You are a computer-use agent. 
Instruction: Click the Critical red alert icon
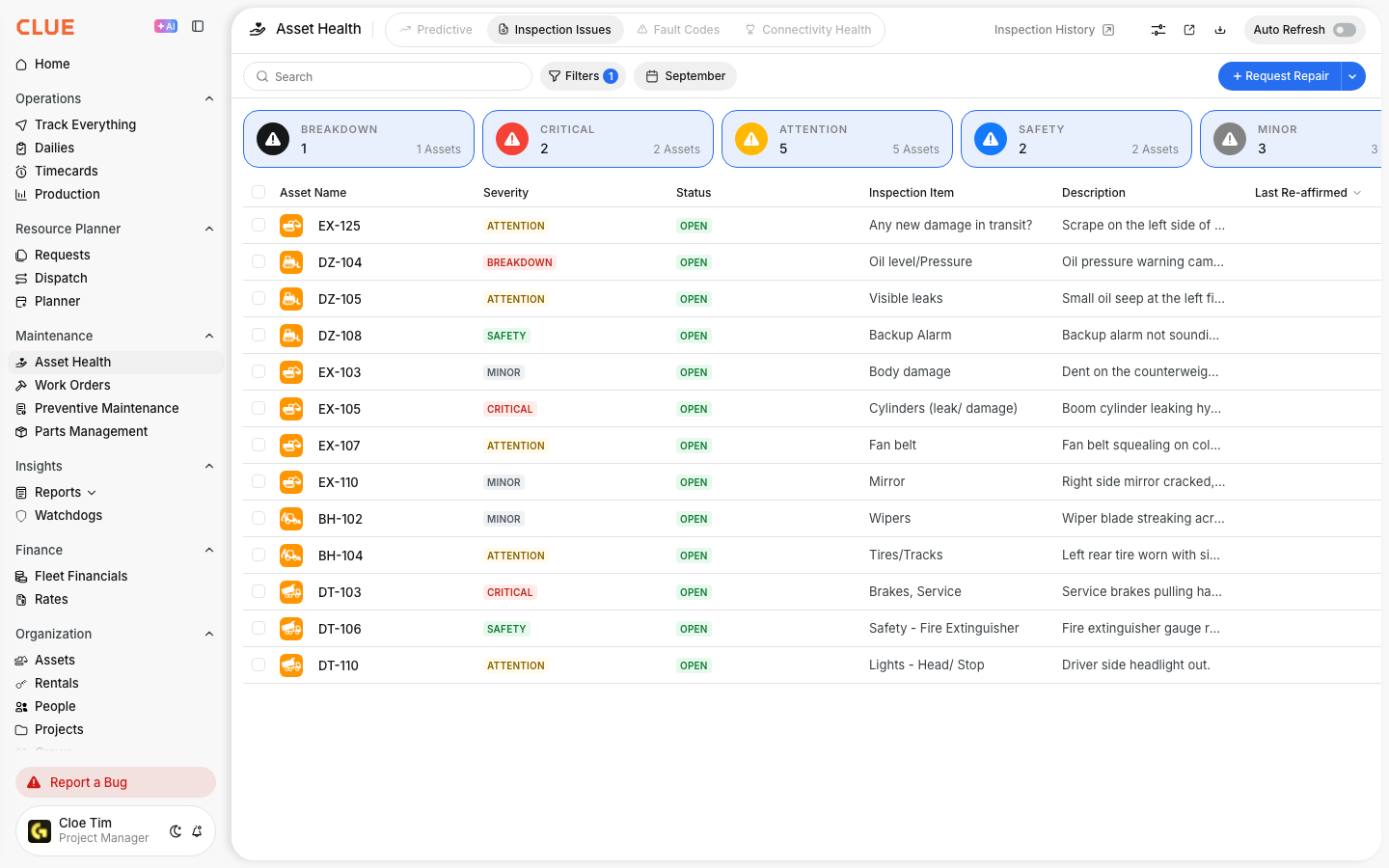(x=512, y=139)
